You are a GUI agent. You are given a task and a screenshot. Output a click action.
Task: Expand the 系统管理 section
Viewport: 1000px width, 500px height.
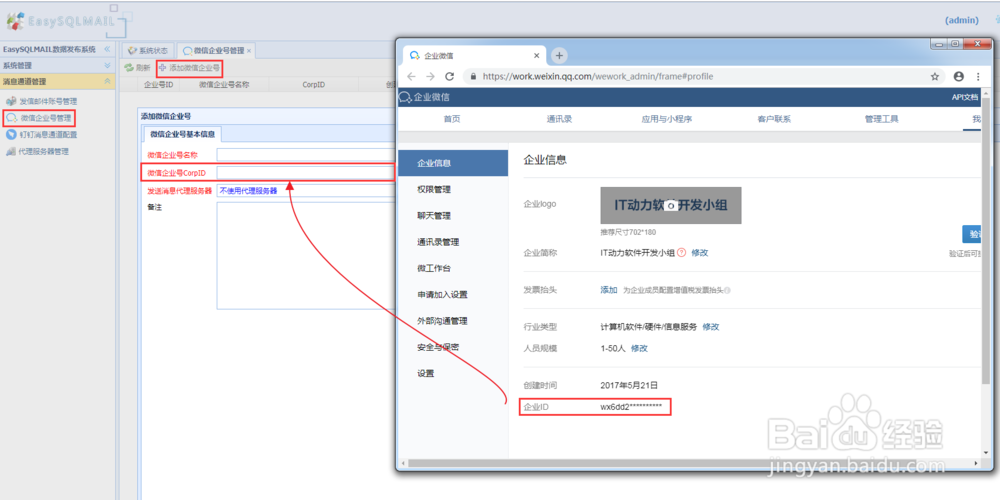(107, 65)
